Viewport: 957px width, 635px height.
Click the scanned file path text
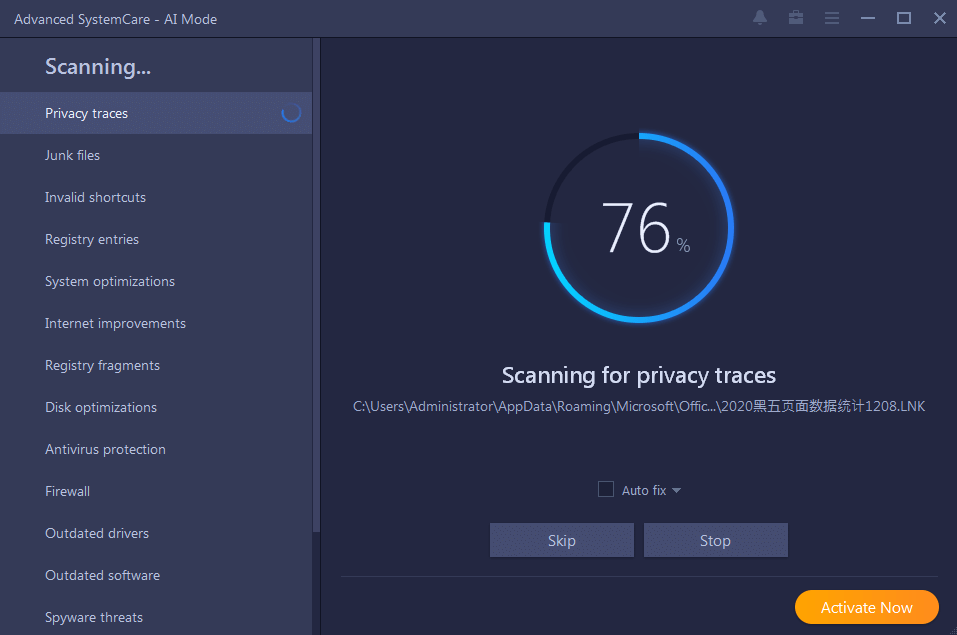point(639,406)
